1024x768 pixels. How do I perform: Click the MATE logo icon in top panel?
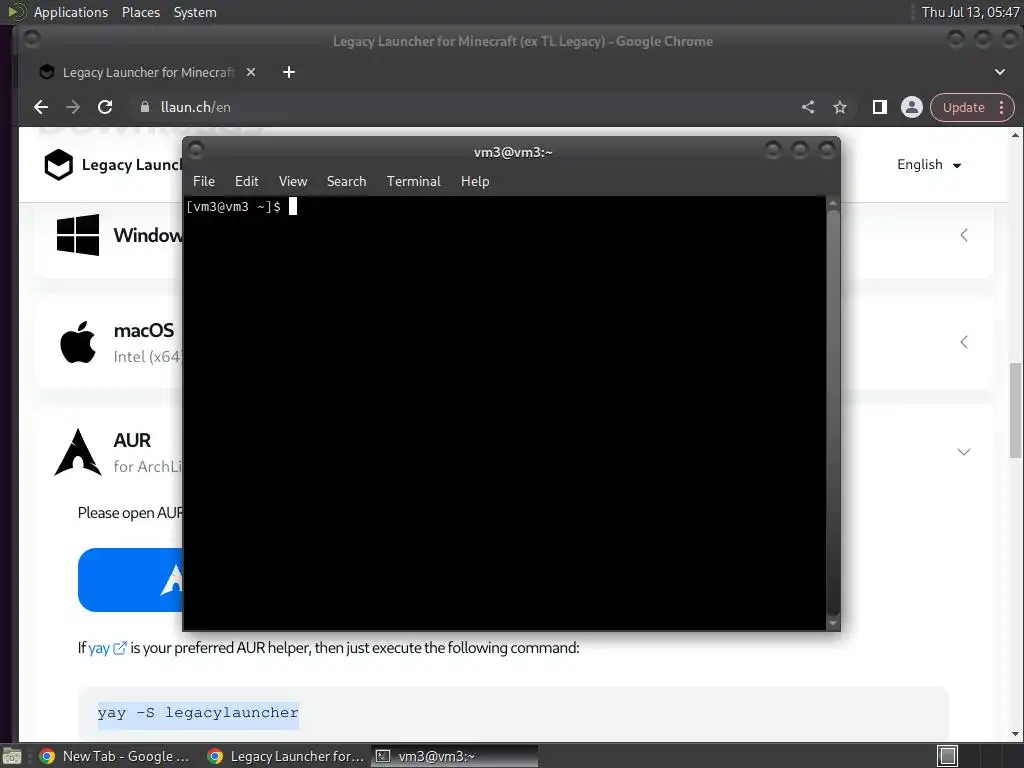pos(16,12)
